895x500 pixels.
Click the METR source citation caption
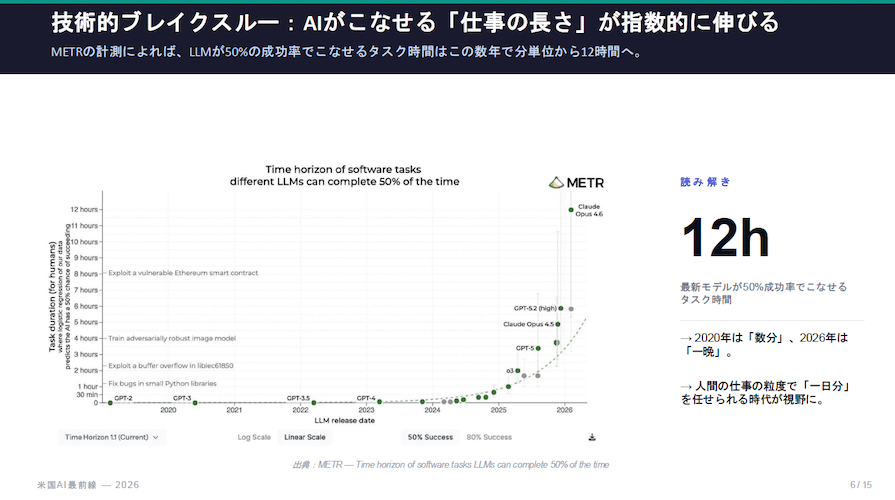pyautogui.click(x=451, y=465)
